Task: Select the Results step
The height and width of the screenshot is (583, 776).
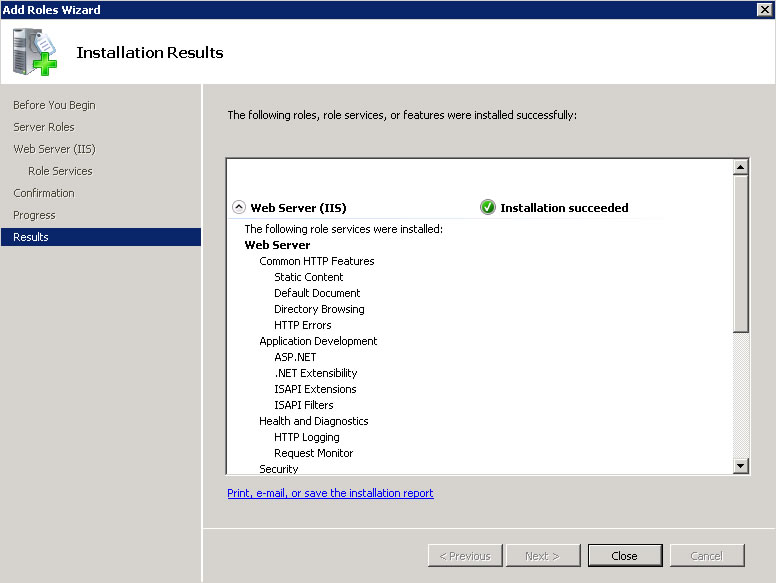Action: (x=101, y=237)
